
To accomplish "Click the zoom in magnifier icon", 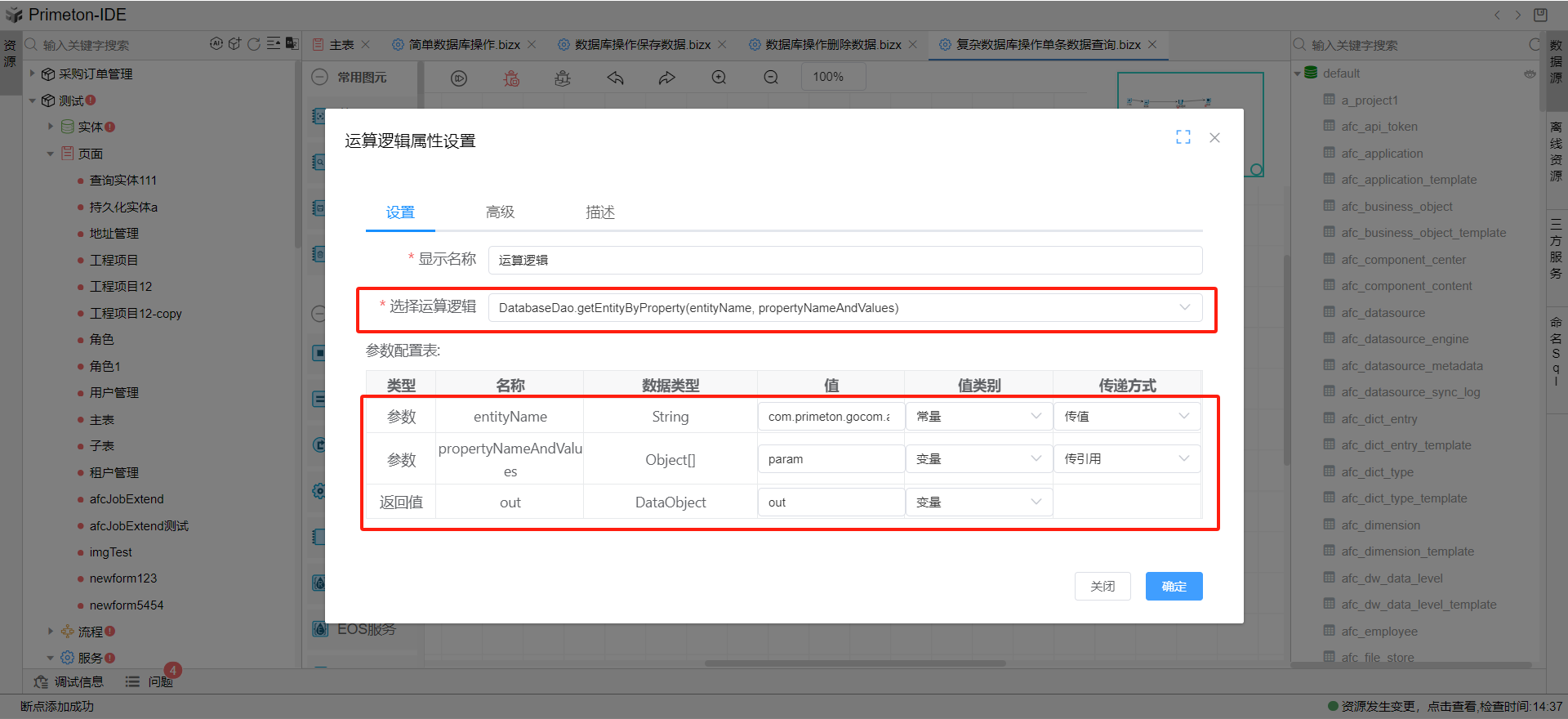I will click(719, 78).
